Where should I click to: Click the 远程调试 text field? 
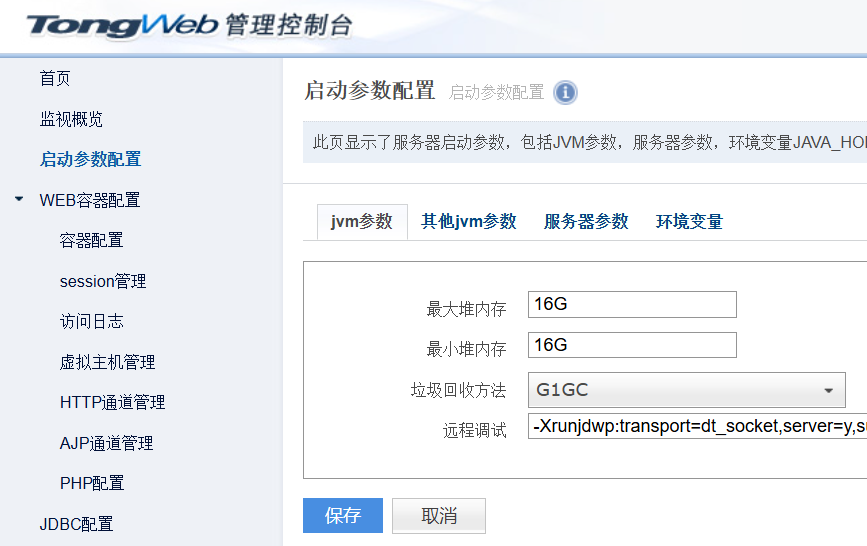click(697, 427)
